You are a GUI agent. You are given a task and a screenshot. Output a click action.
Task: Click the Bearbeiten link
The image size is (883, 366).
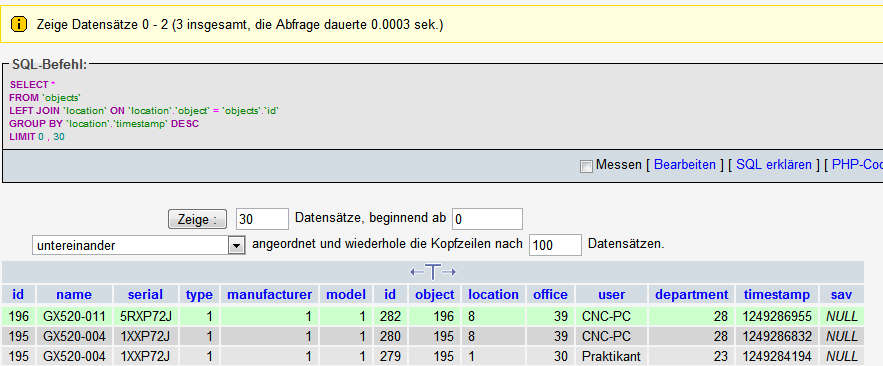tap(684, 164)
